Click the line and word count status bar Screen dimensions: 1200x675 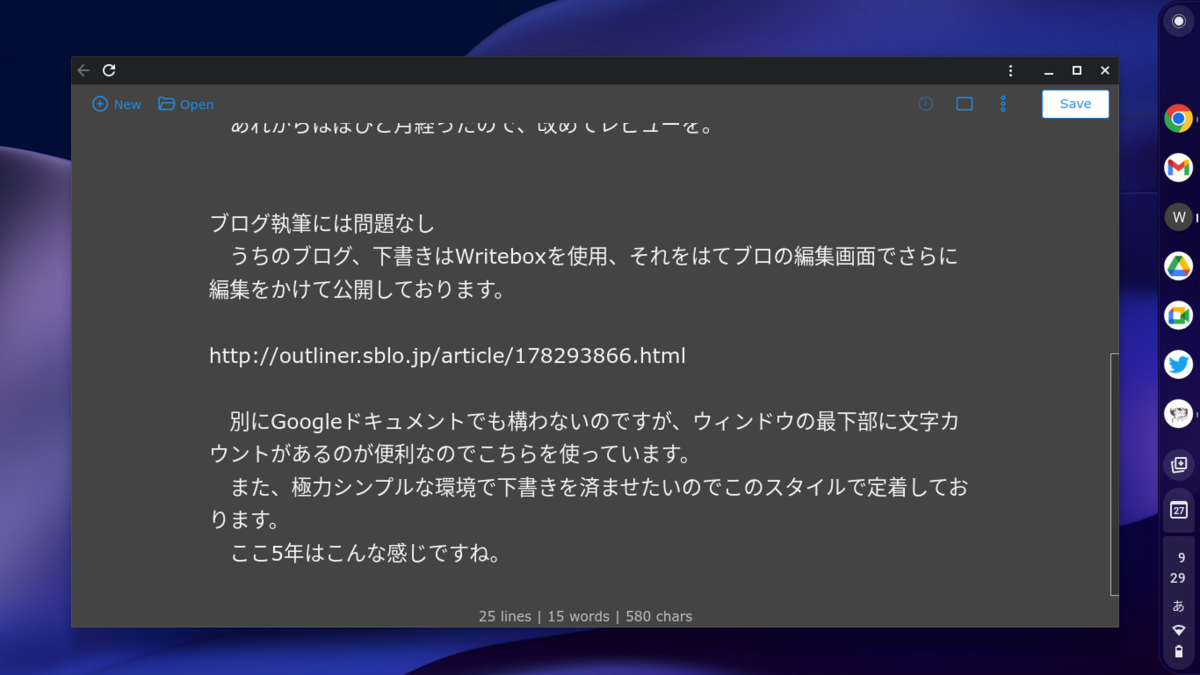point(586,616)
